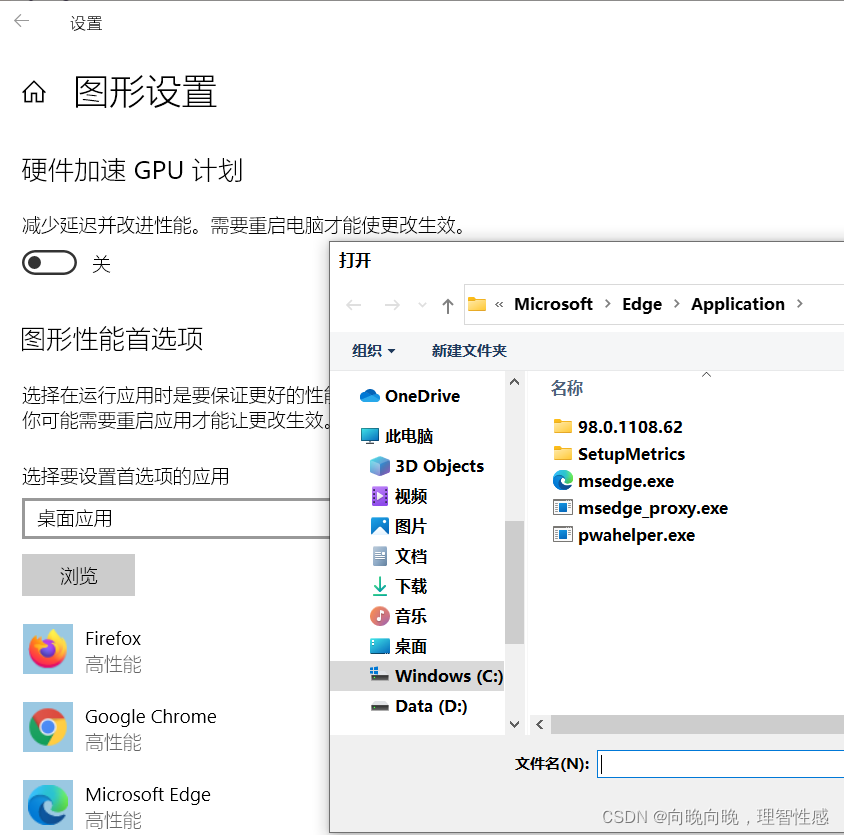Select the pwahelper.exe file

[624, 535]
